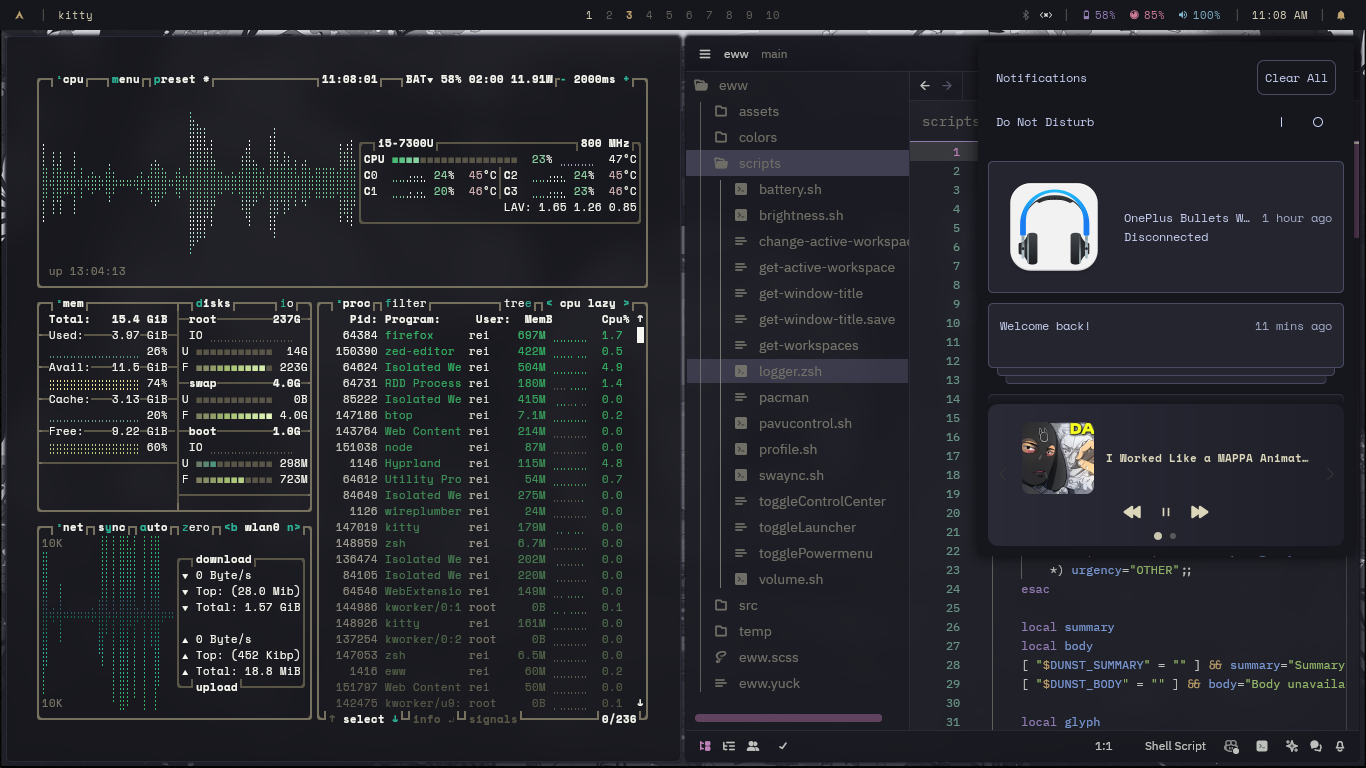Click the 11:08 AM clock in top bar
The width and height of the screenshot is (1366, 768).
click(1279, 15)
